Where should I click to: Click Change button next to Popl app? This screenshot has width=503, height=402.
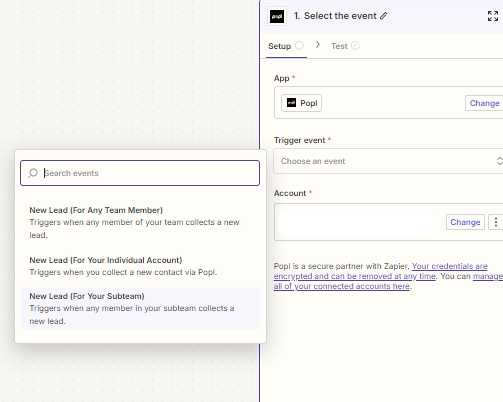484,103
